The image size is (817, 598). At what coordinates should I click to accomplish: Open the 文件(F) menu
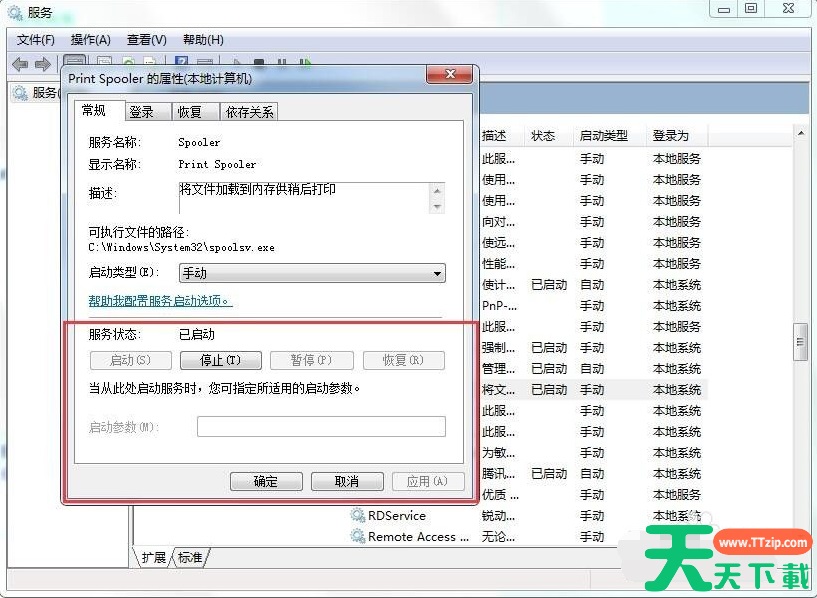[36, 40]
